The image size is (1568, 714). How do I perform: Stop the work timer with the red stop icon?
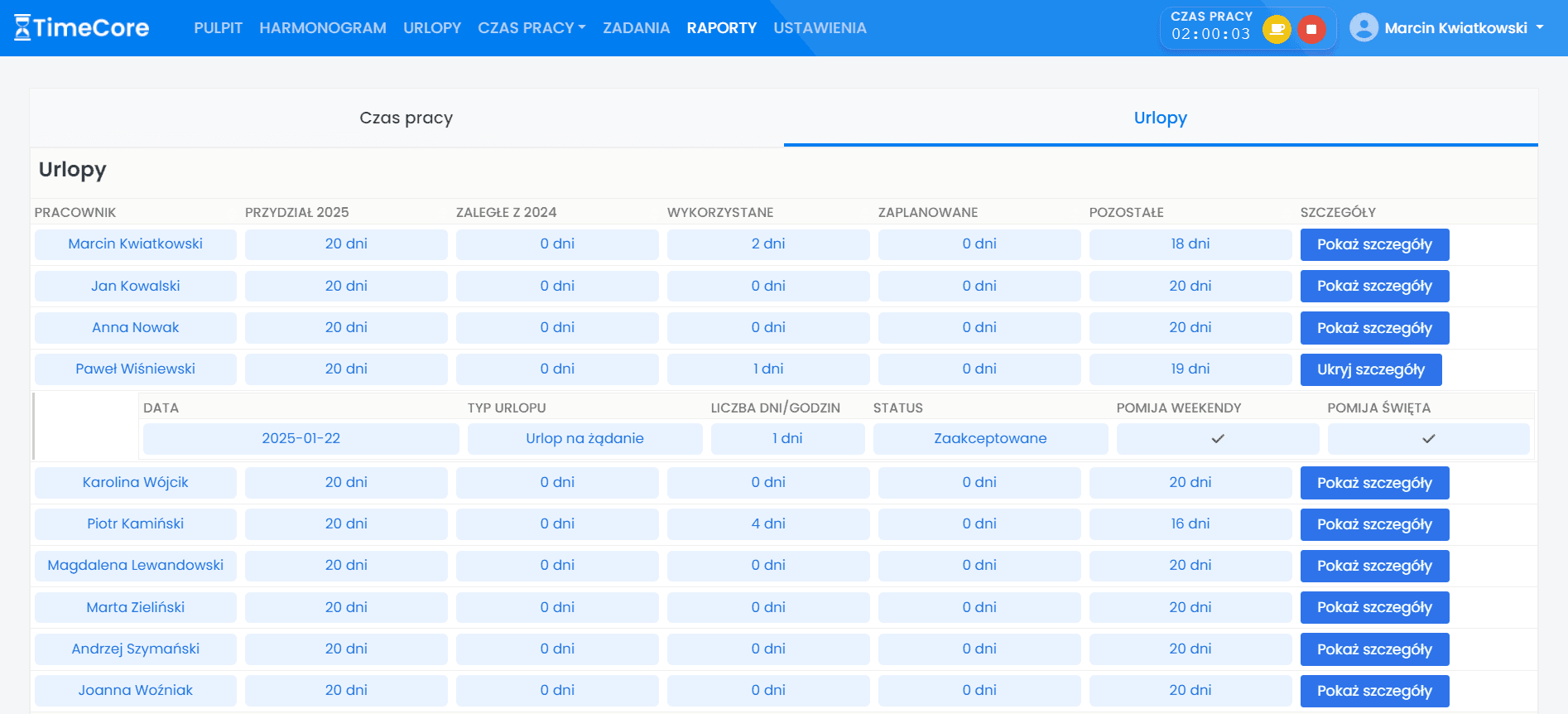[1311, 30]
